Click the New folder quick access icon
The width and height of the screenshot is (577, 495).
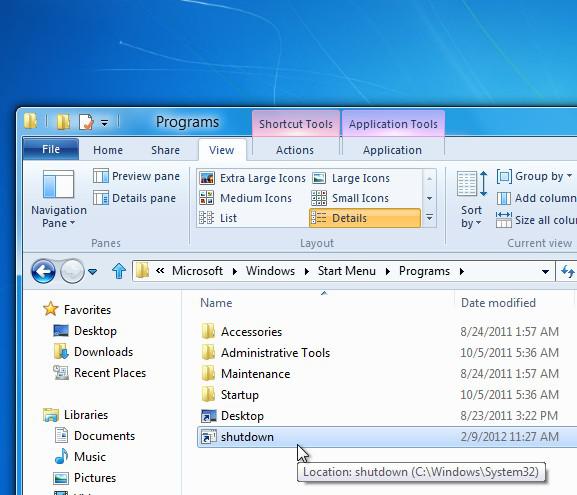coord(63,122)
